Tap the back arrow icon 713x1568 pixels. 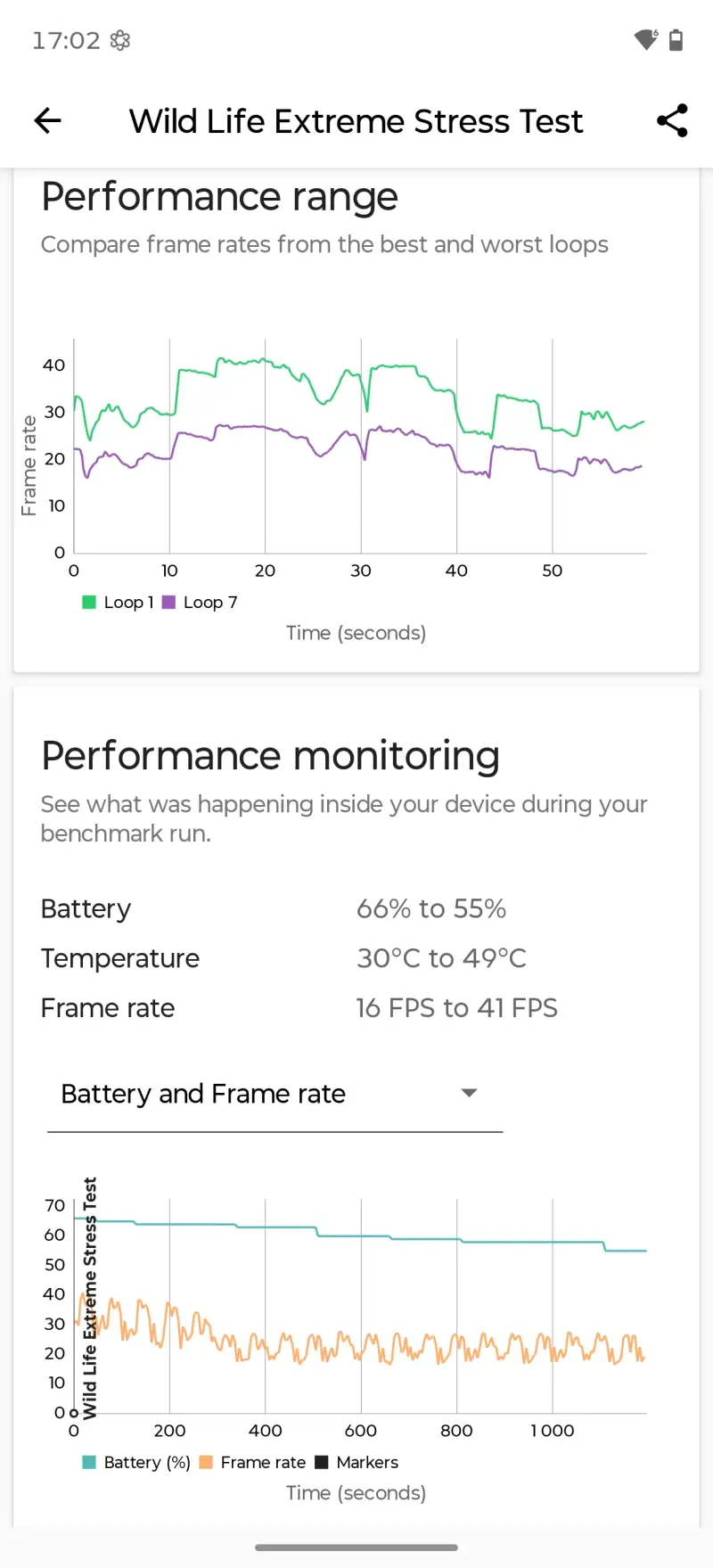47,120
